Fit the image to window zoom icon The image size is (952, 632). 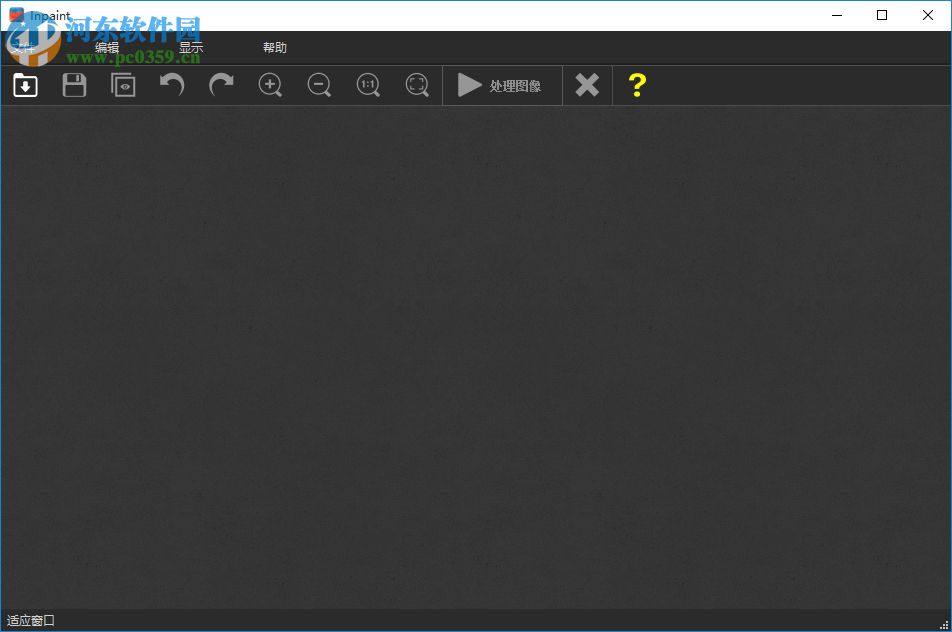tap(417, 85)
